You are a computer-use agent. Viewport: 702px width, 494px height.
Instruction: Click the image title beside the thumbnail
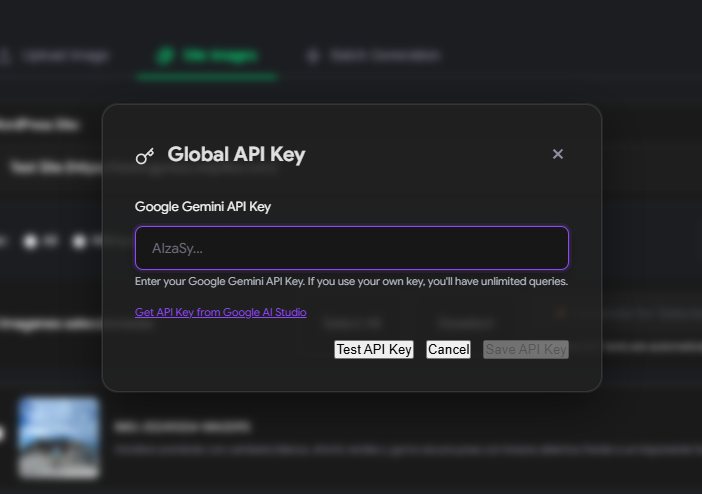[182, 427]
